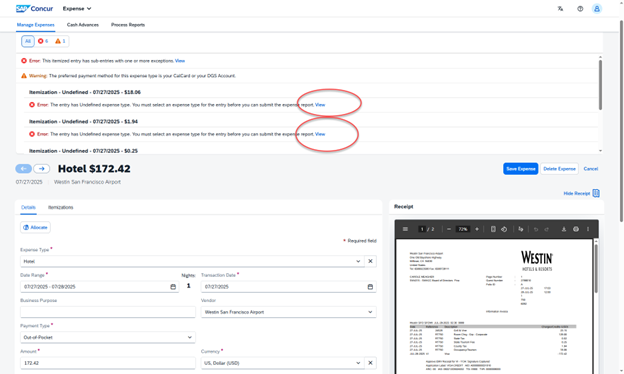
Task: Click the Cancel link
Action: point(591,169)
